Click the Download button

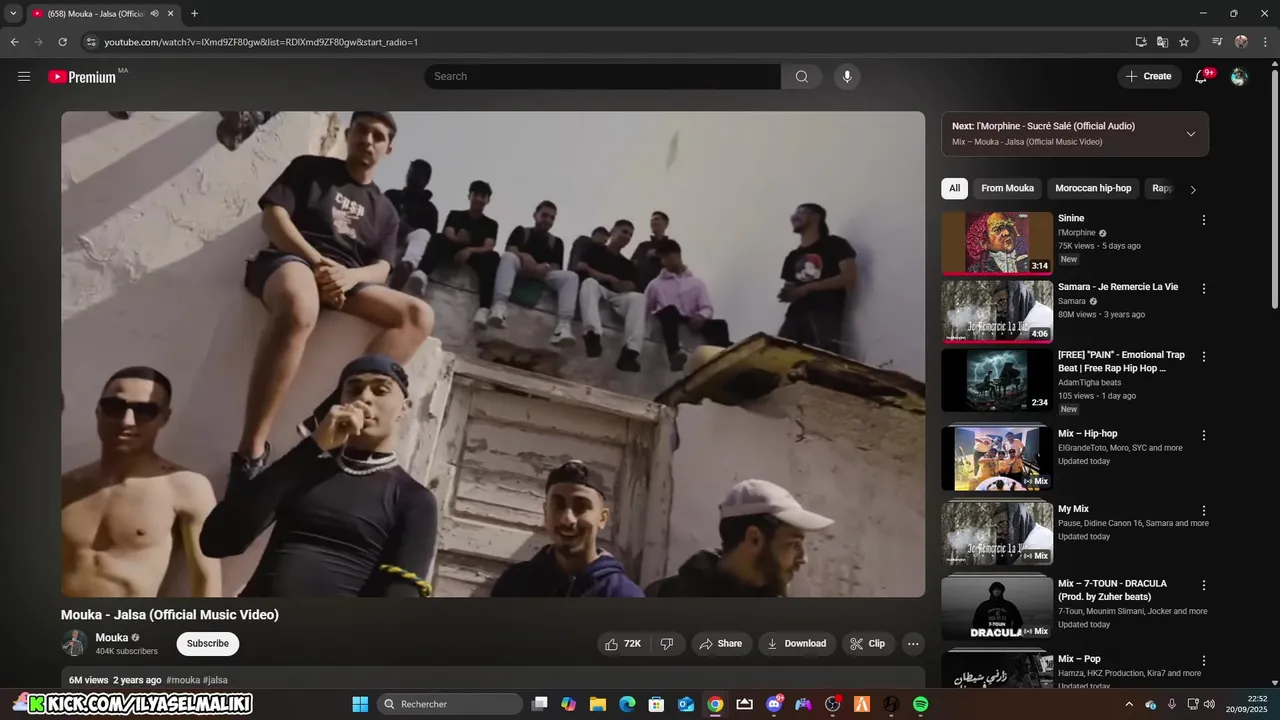click(797, 644)
